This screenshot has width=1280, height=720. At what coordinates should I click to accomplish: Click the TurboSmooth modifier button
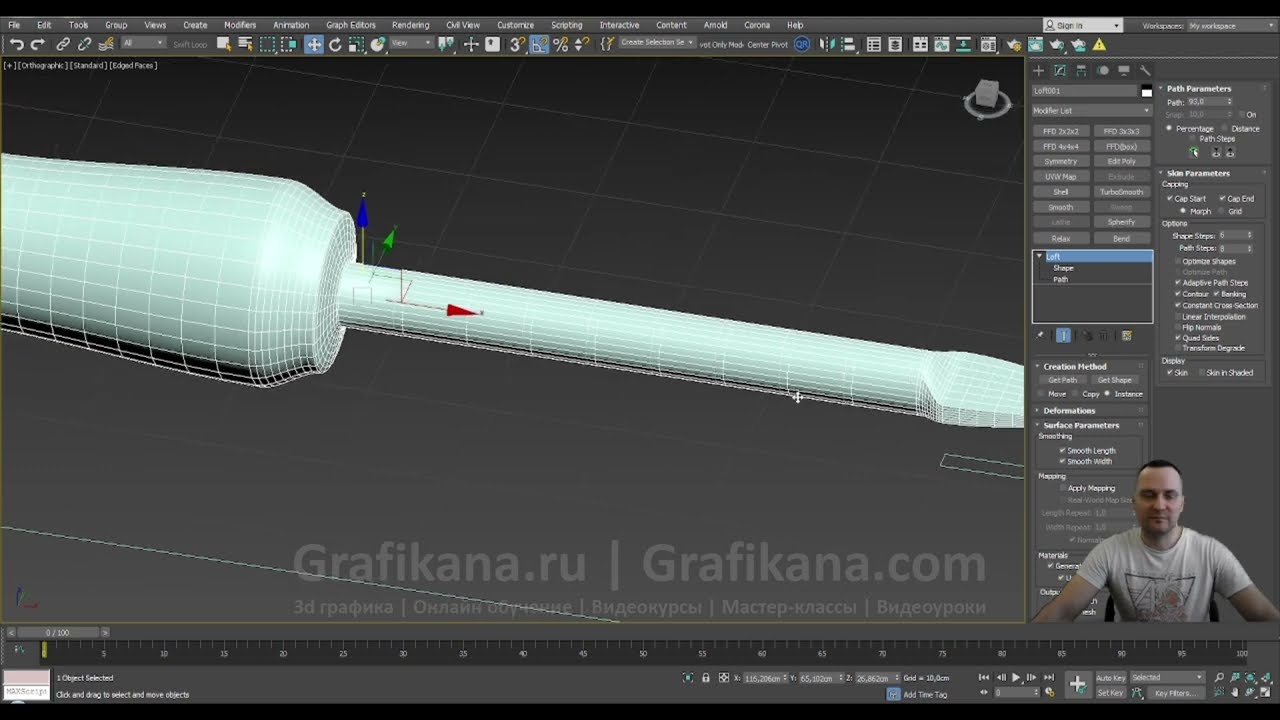point(1121,192)
